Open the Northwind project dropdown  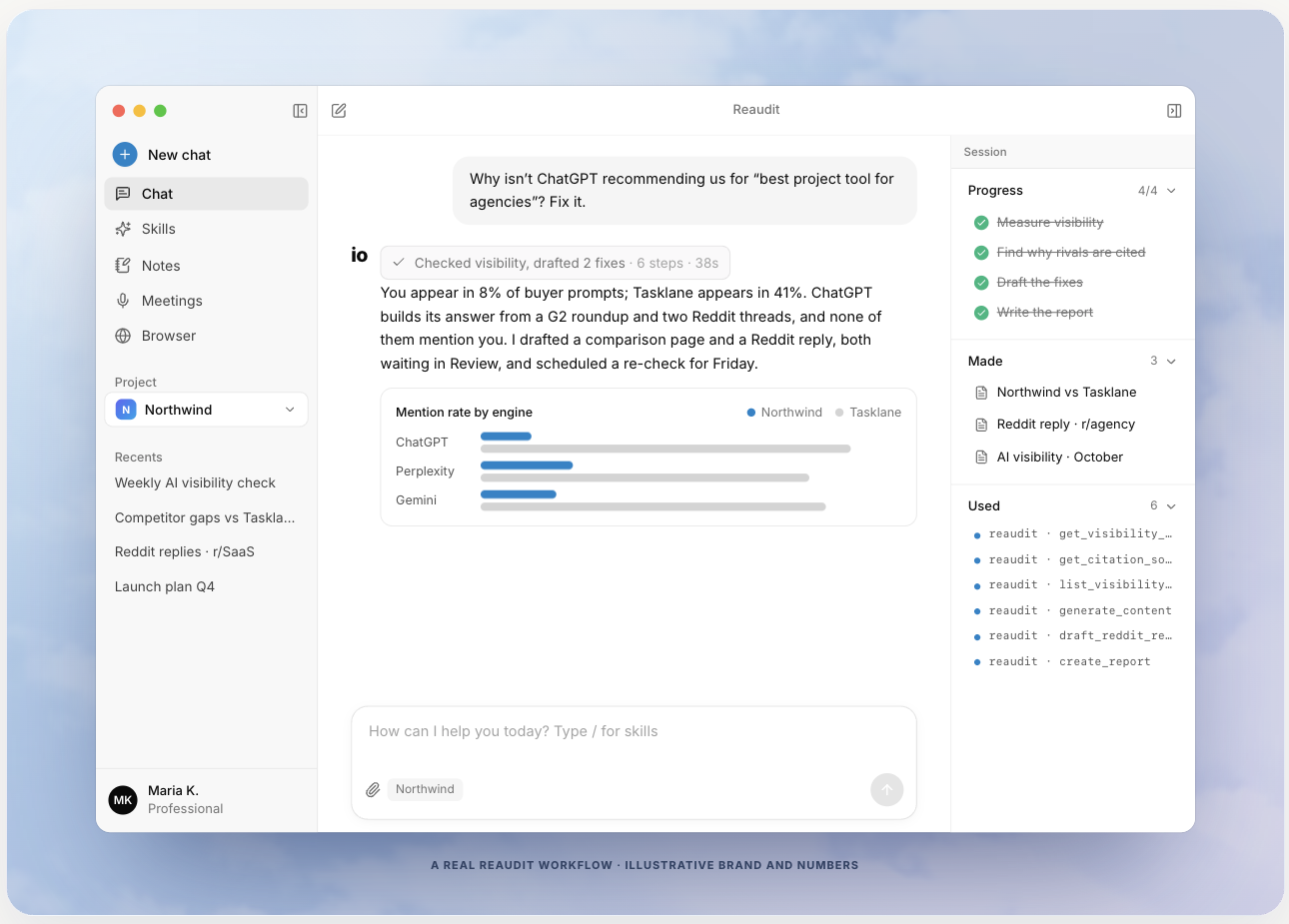206,410
